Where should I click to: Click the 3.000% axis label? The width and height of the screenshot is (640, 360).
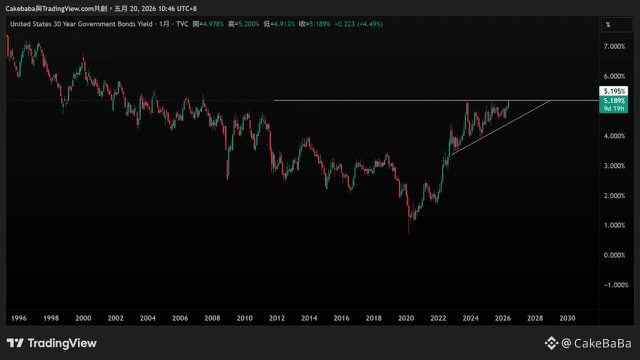(614, 166)
